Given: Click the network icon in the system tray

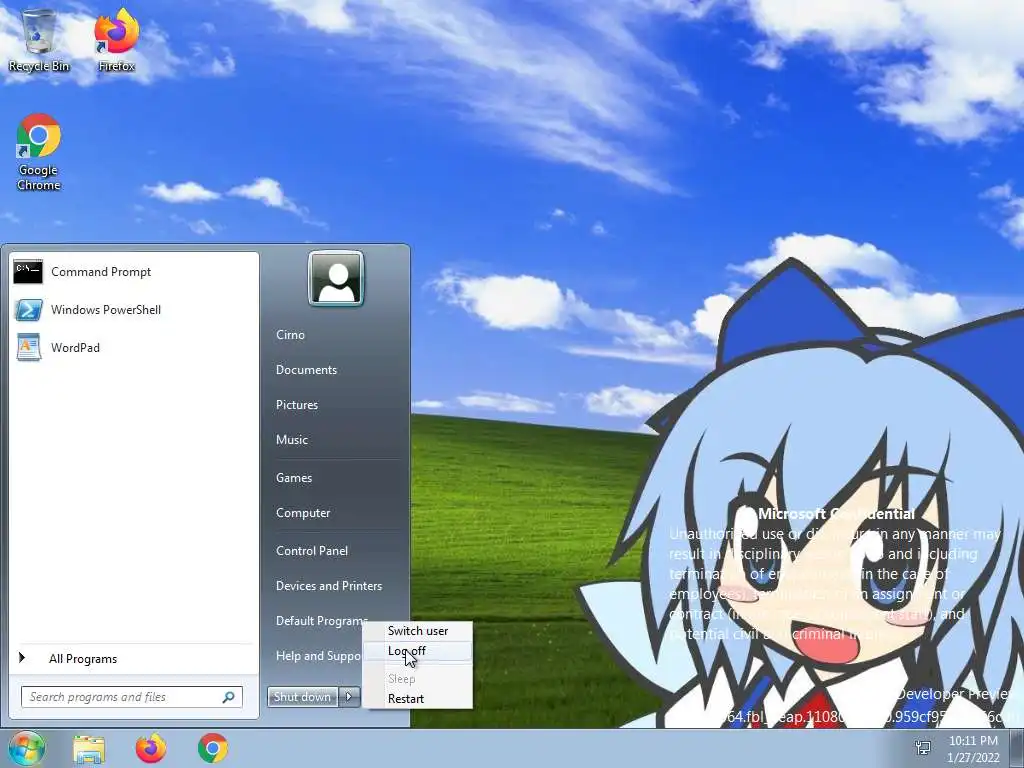Looking at the screenshot, I should point(923,748).
